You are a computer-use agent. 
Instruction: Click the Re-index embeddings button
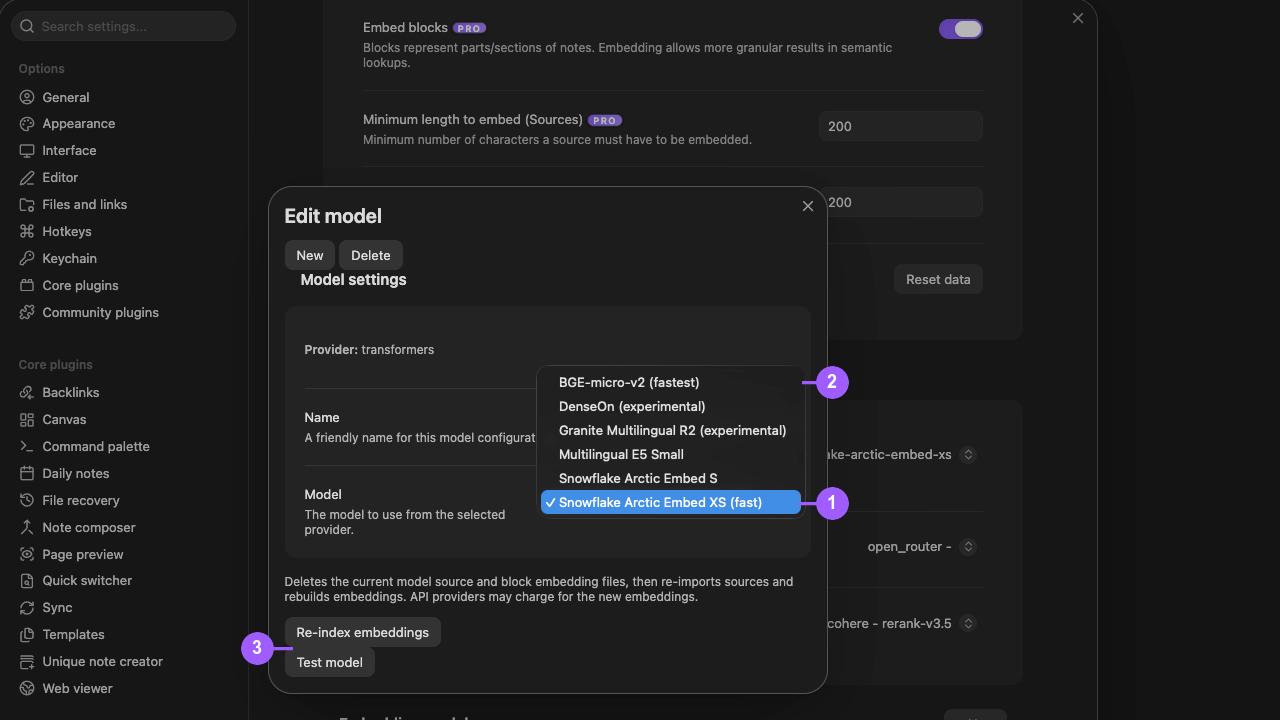pyautogui.click(x=363, y=632)
